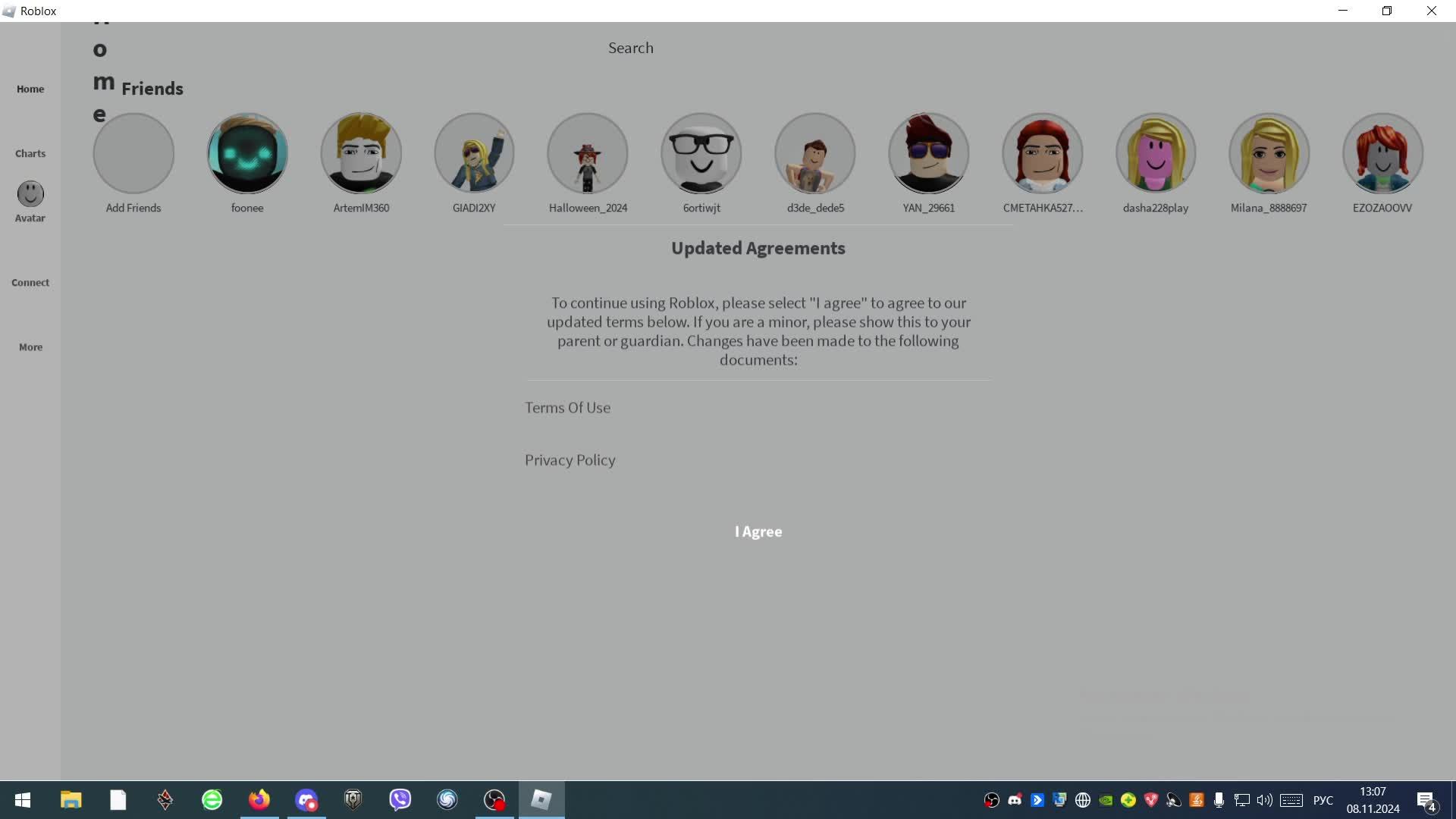Open the Home page in sidebar
The image size is (1456, 819).
(30, 89)
